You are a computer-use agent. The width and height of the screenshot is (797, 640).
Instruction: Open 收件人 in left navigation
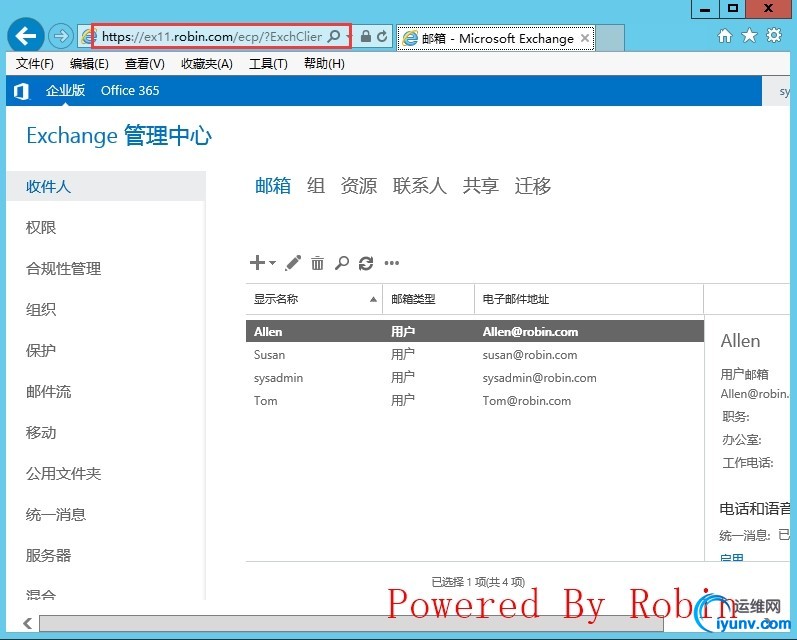point(106,186)
